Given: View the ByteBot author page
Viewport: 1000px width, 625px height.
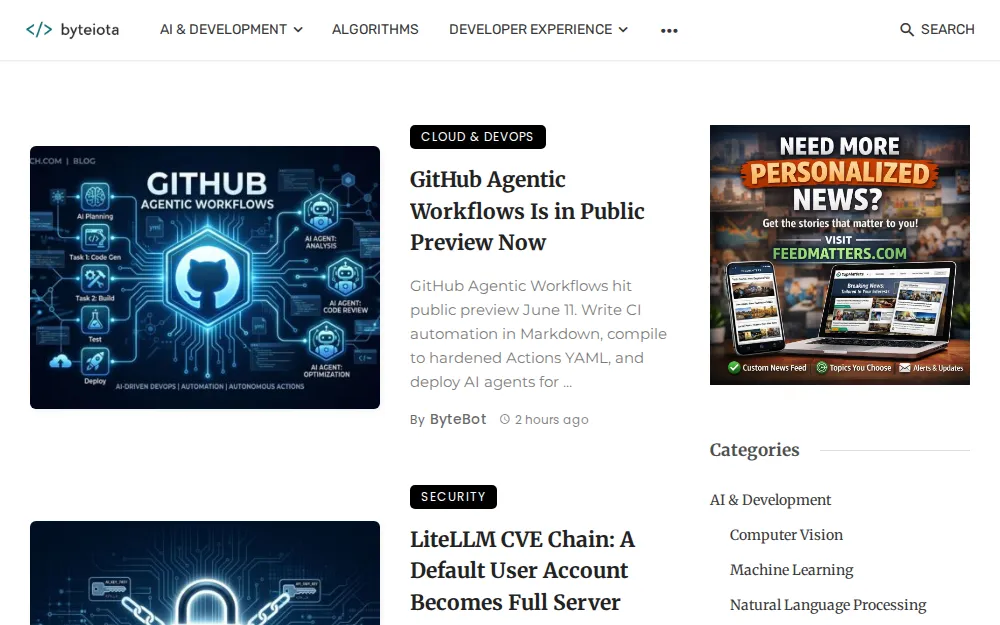Looking at the screenshot, I should tap(458, 419).
